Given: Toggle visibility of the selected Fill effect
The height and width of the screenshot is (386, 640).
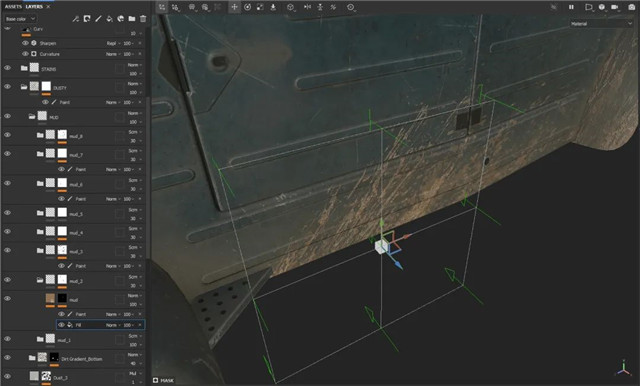Looking at the screenshot, I should pos(61,325).
